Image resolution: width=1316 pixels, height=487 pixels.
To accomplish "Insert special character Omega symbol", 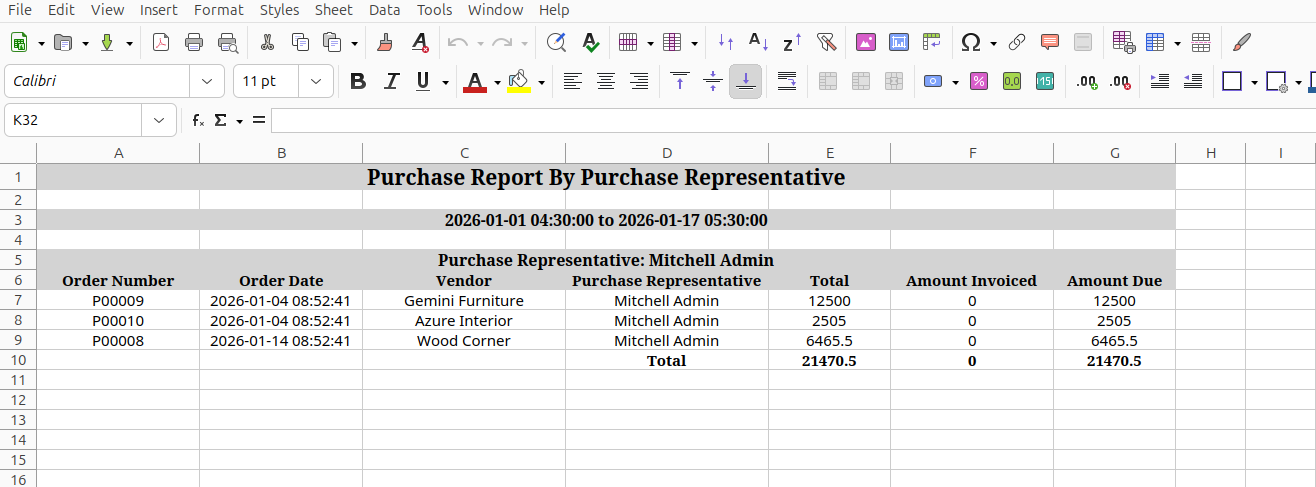I will click(x=970, y=43).
